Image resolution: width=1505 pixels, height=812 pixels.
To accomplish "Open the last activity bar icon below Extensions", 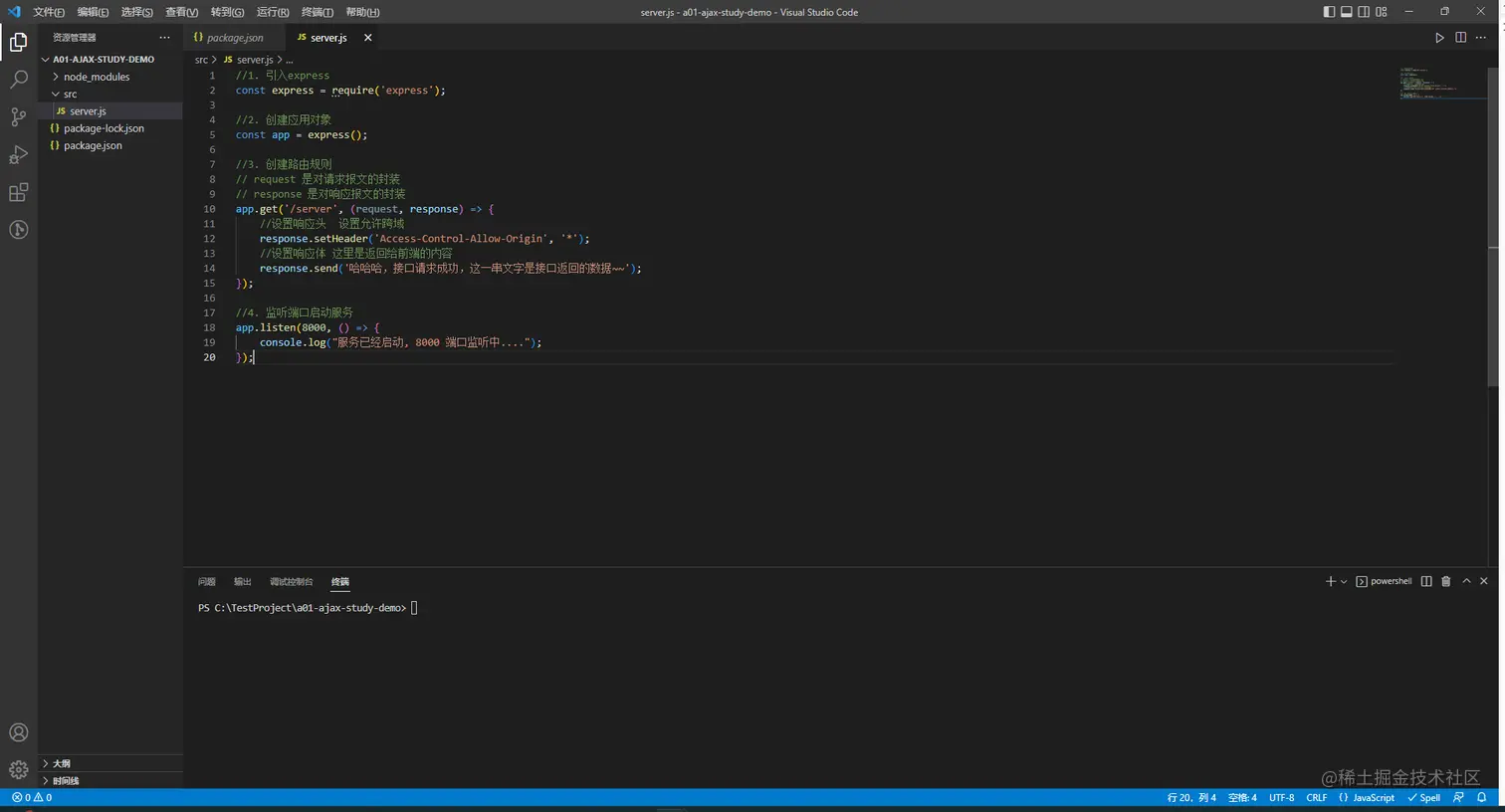I will pos(18,230).
